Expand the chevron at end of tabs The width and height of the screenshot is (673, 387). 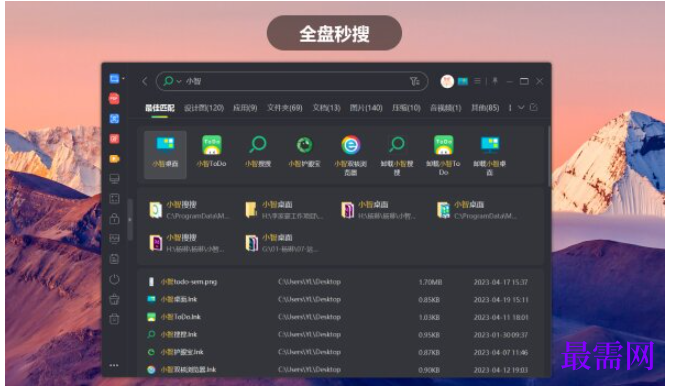click(521, 107)
